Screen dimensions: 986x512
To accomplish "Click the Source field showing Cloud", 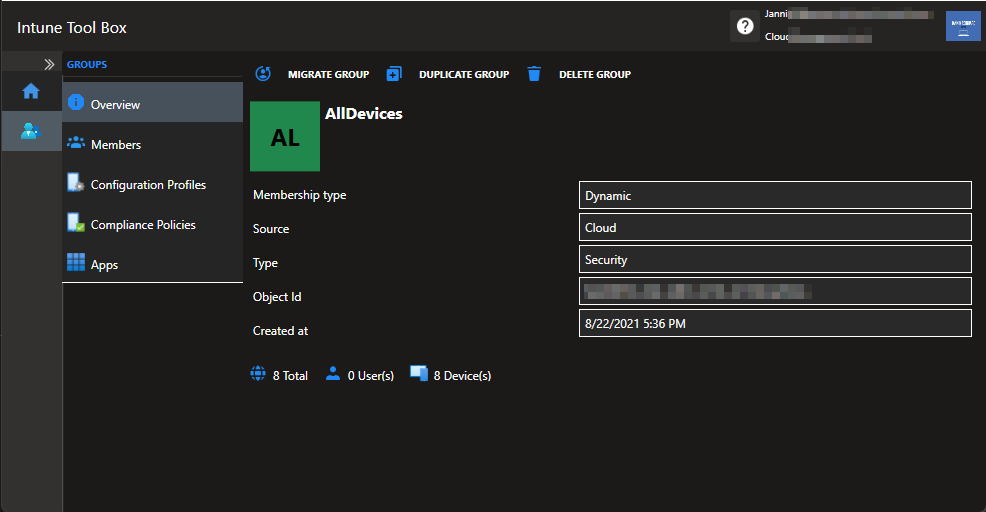I will click(x=775, y=227).
